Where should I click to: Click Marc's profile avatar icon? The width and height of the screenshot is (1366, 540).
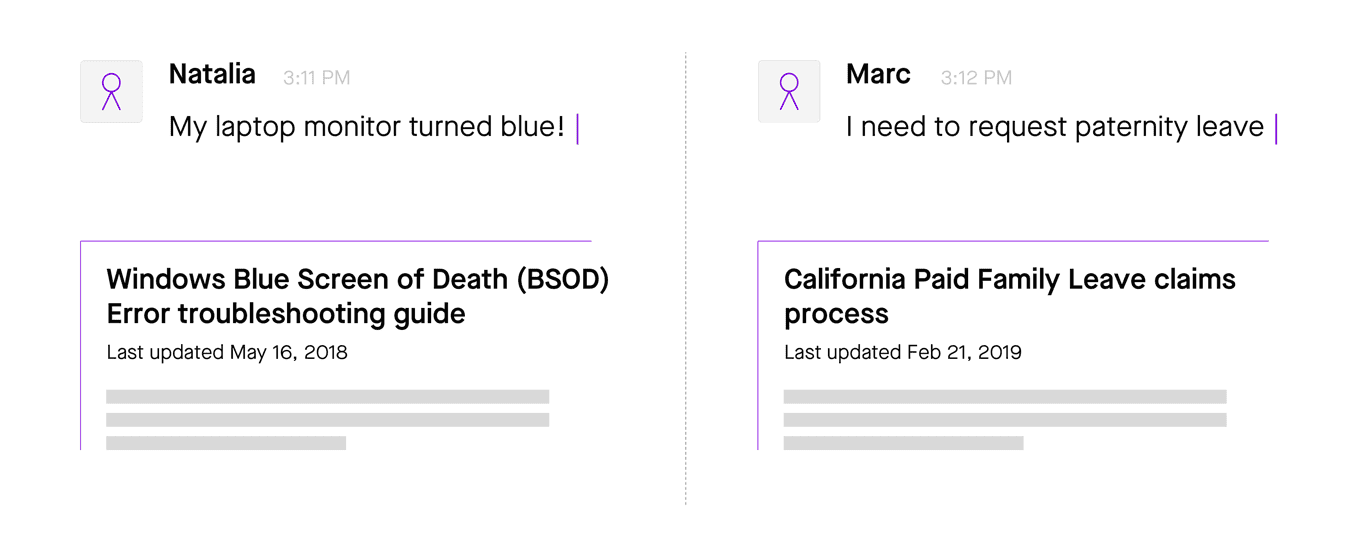point(789,91)
